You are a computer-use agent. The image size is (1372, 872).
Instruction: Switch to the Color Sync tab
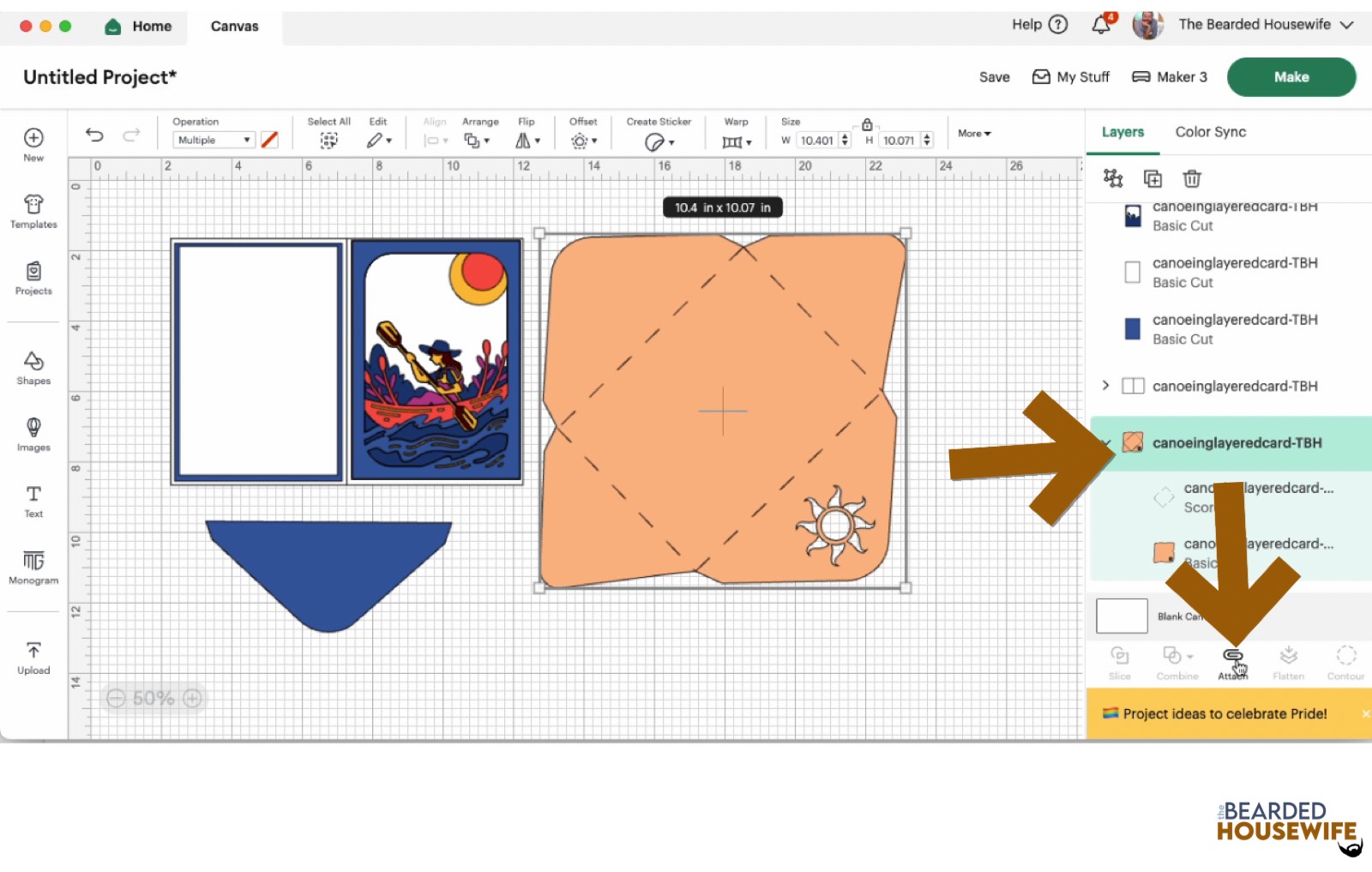(1210, 132)
